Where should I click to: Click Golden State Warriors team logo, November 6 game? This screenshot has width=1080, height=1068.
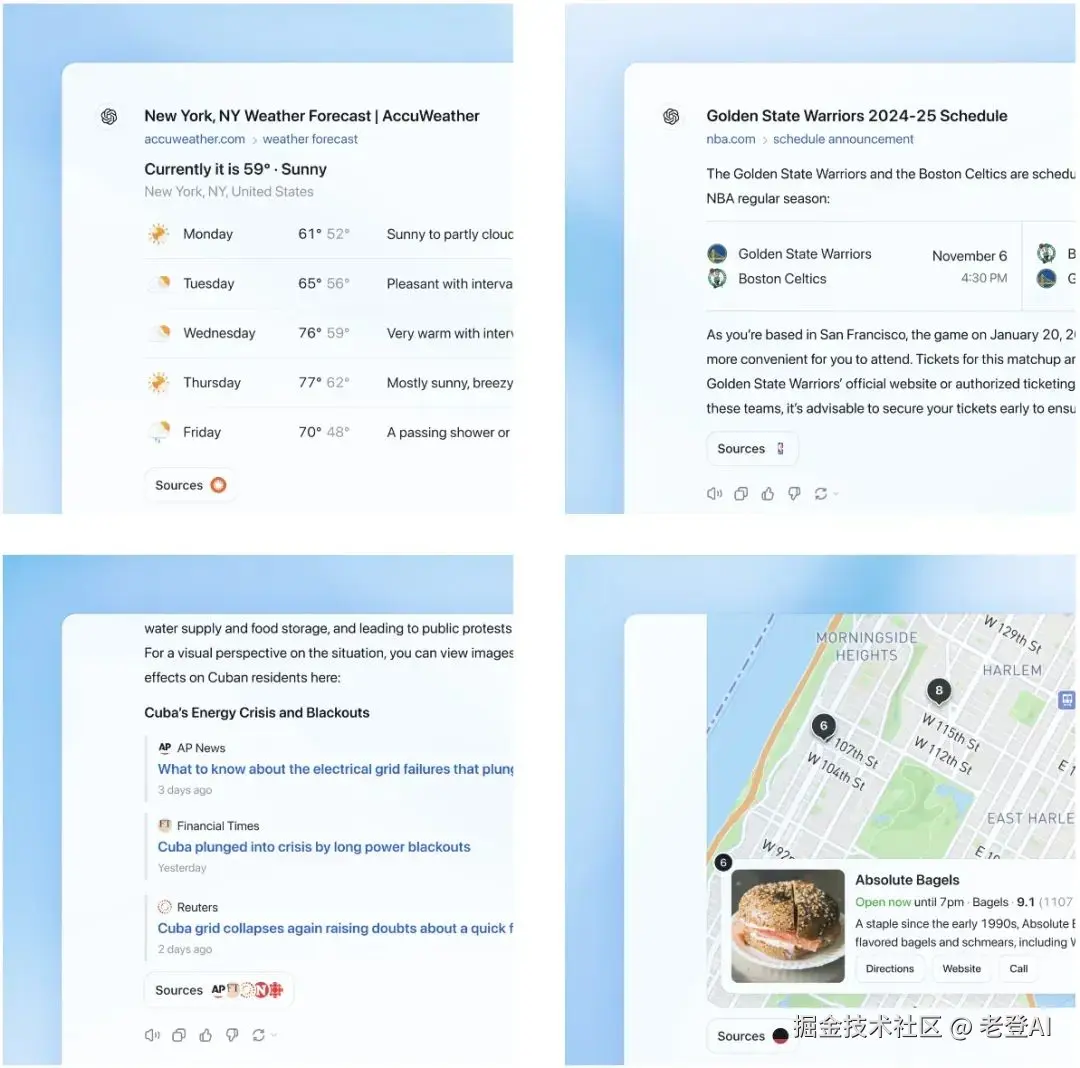tap(717, 253)
